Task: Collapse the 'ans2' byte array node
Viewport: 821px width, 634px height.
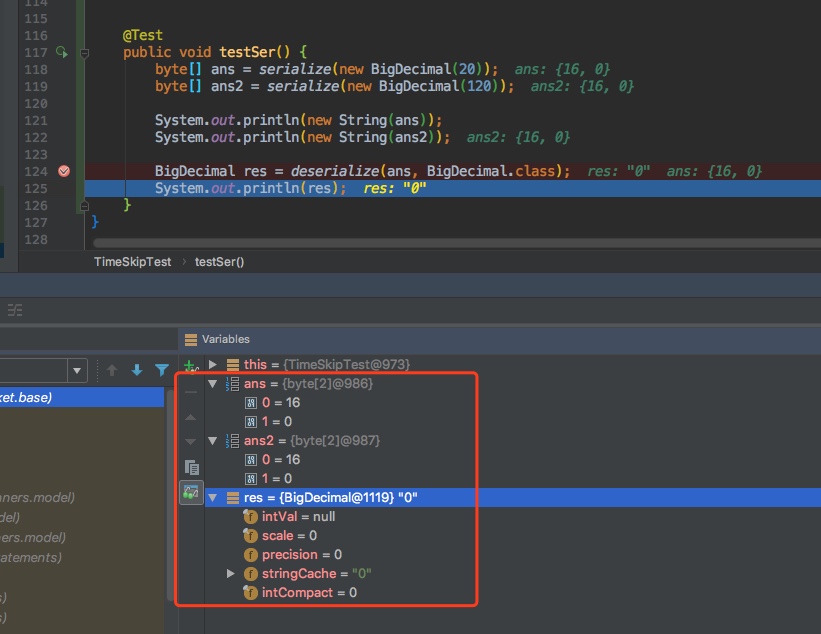Action: pyautogui.click(x=212, y=441)
